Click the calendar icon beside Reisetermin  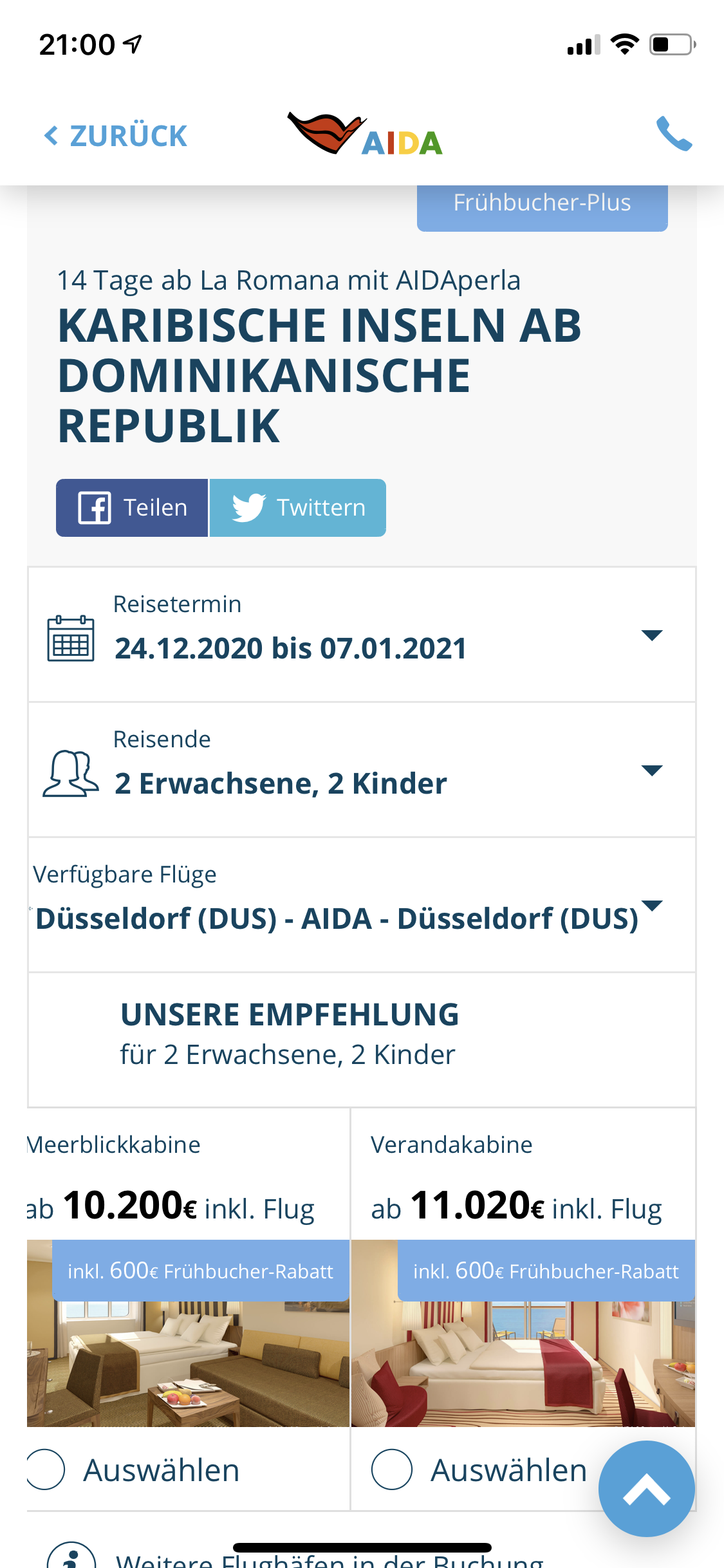click(71, 638)
